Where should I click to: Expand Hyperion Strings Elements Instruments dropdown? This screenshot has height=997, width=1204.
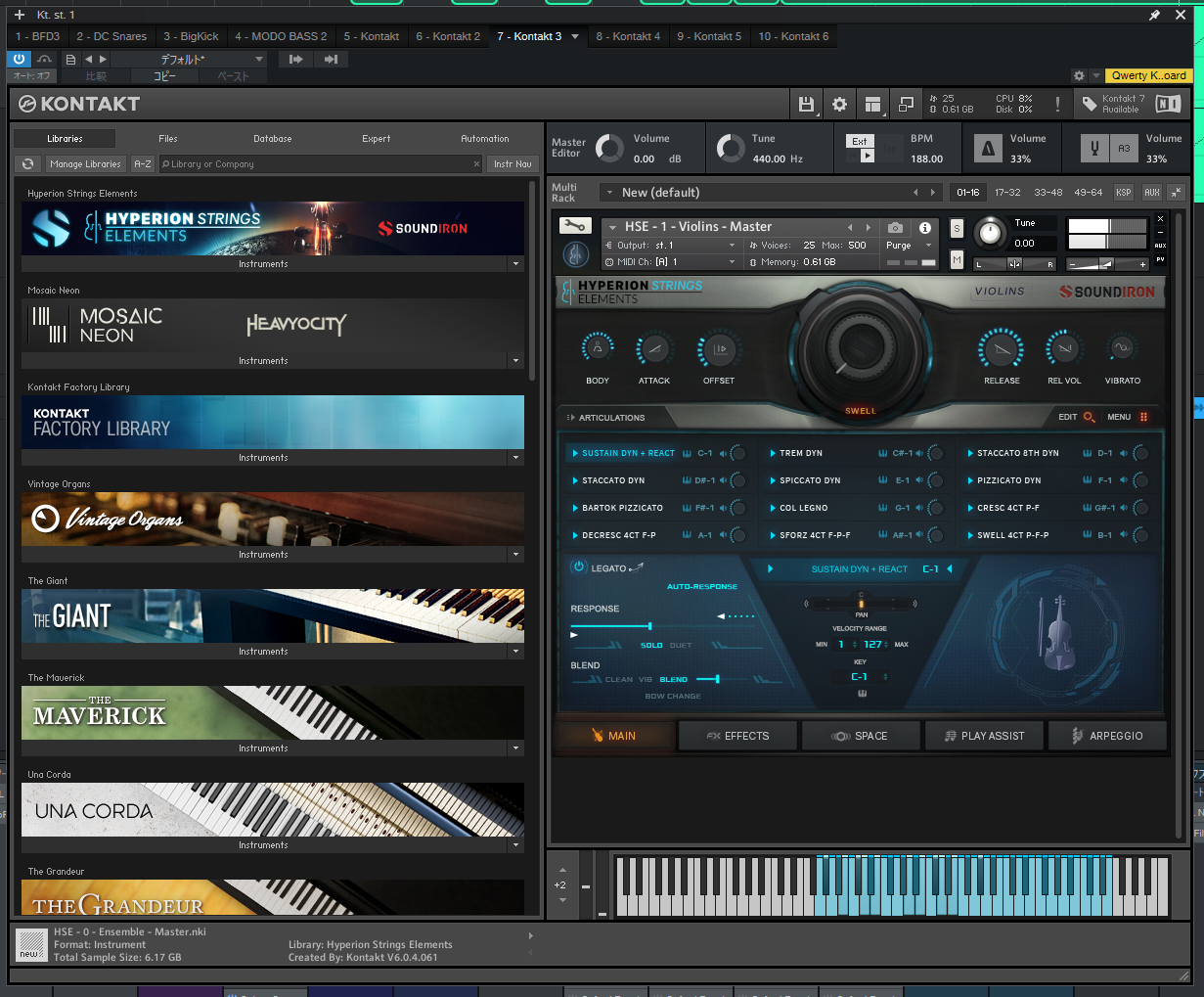point(515,264)
